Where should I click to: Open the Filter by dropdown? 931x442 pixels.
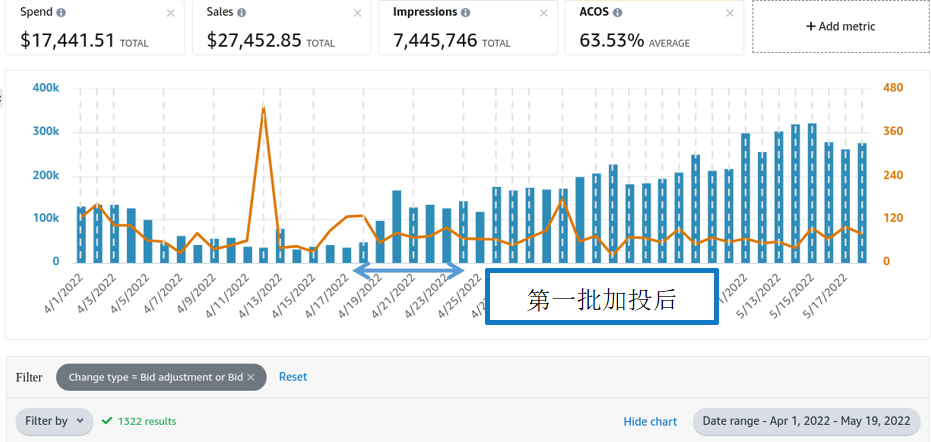coord(54,421)
